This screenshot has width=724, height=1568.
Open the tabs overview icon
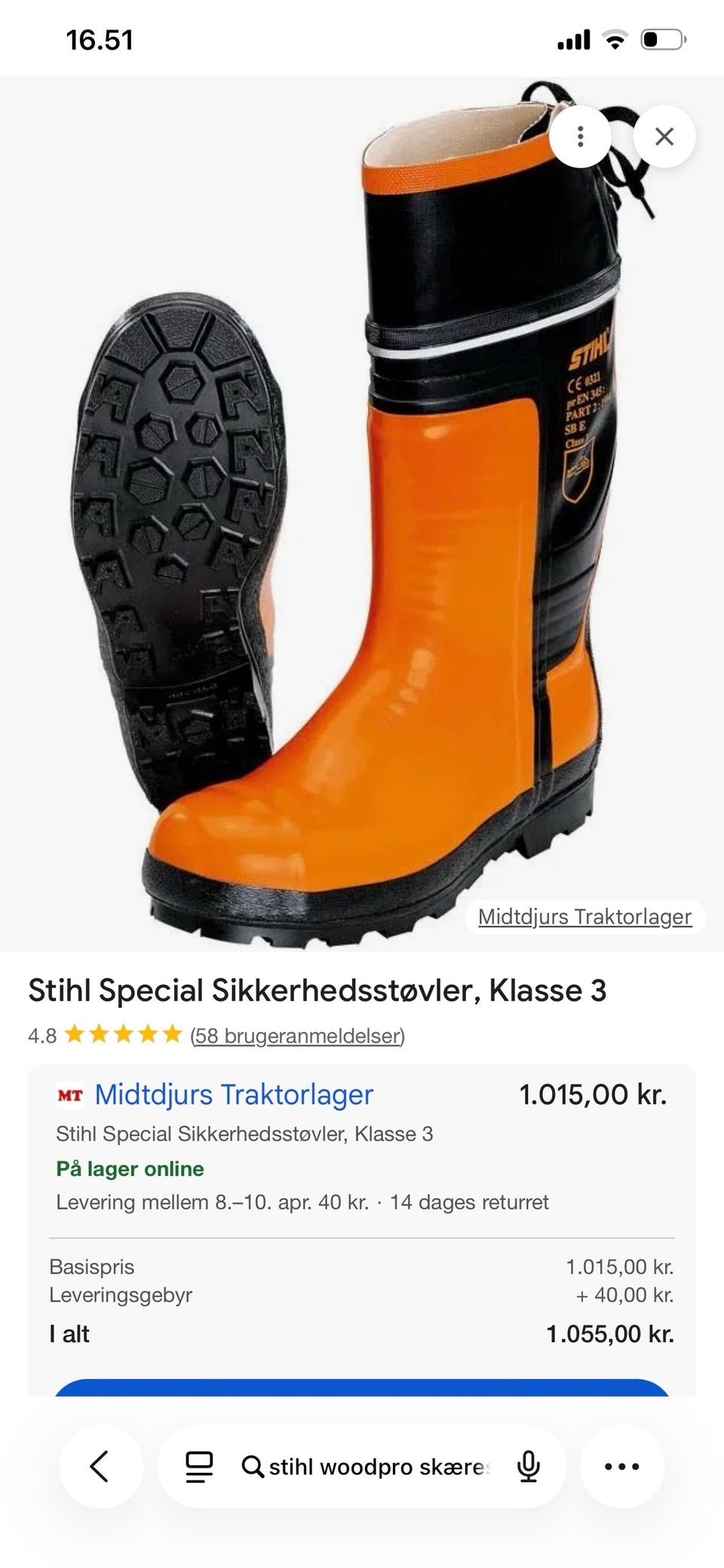199,1467
